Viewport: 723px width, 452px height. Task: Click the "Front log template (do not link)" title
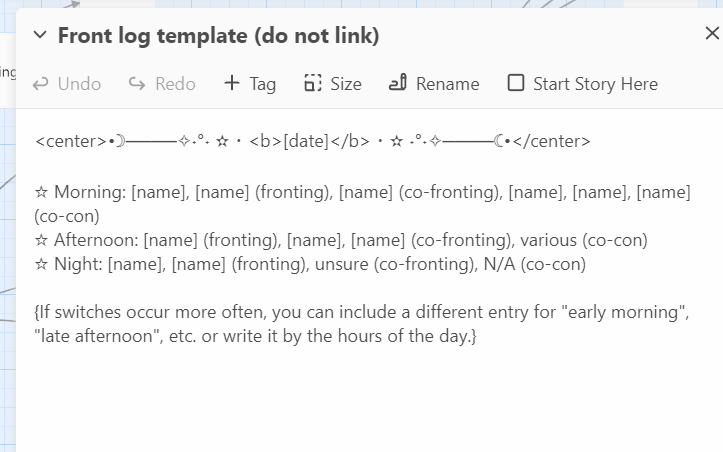218,36
